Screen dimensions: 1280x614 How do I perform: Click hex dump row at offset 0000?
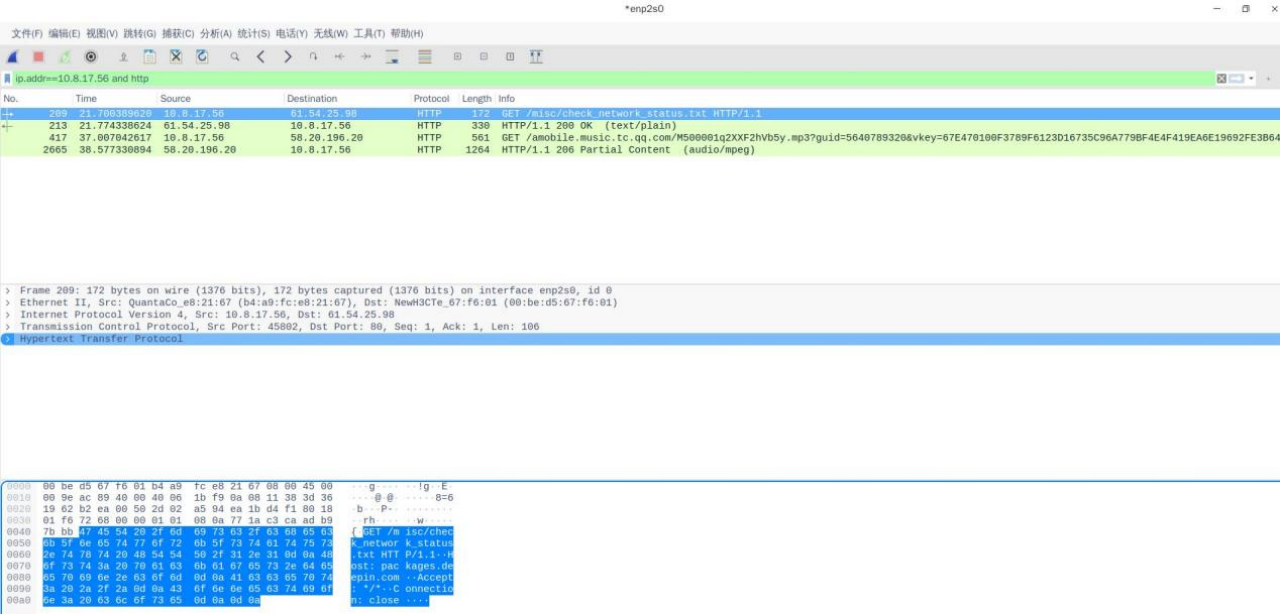230,485
